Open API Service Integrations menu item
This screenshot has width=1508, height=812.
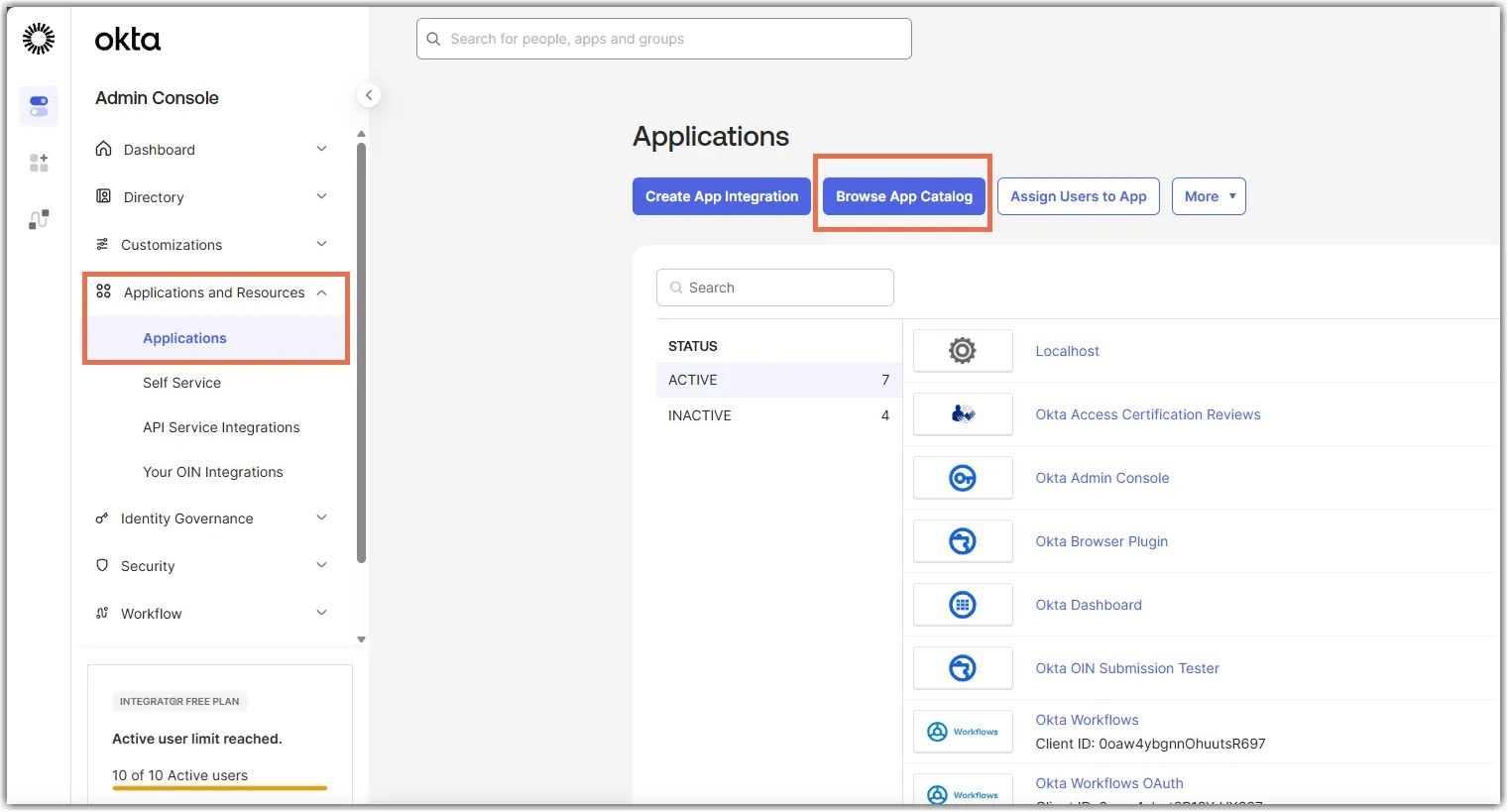221,427
